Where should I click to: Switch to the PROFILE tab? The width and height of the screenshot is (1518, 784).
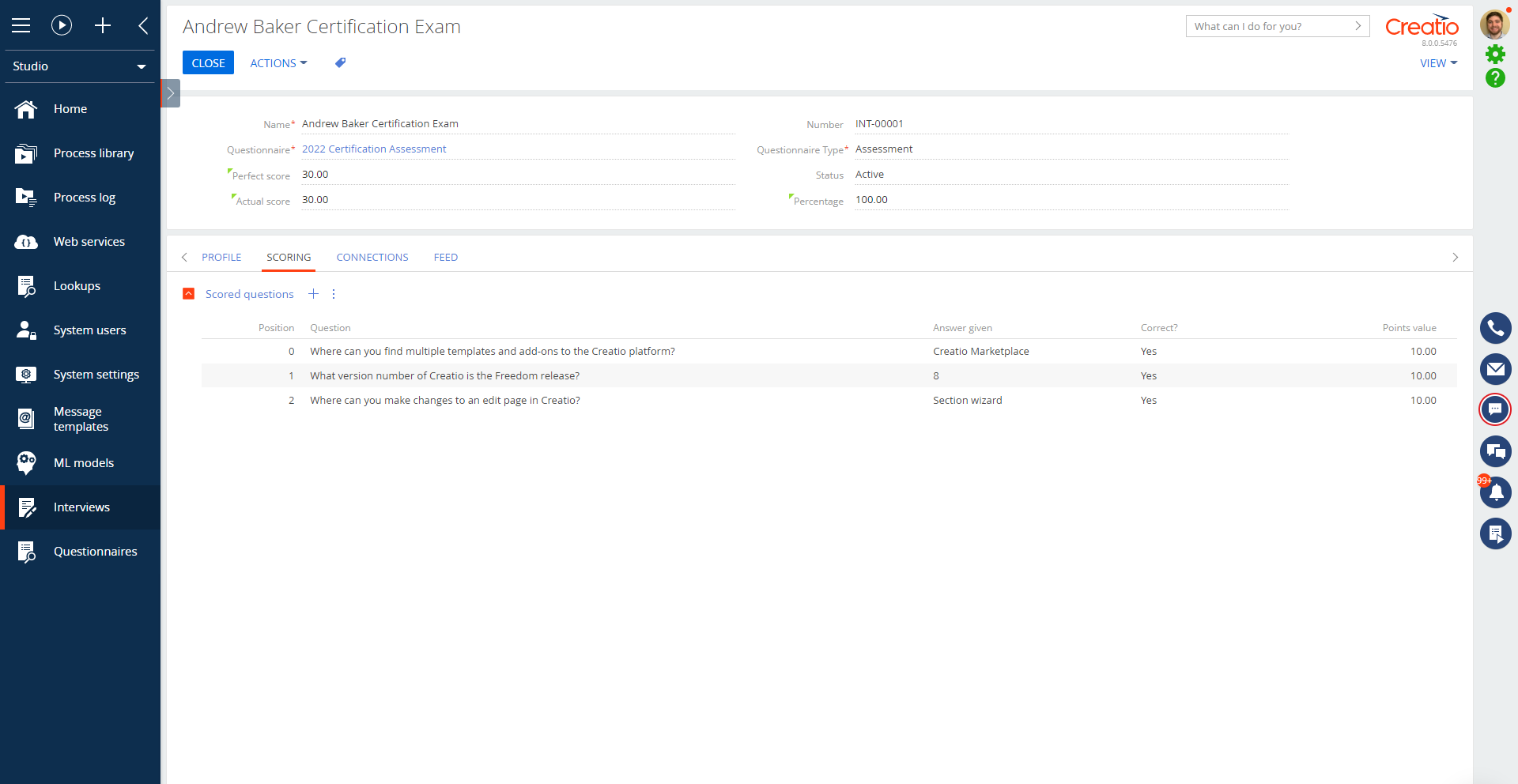click(221, 258)
